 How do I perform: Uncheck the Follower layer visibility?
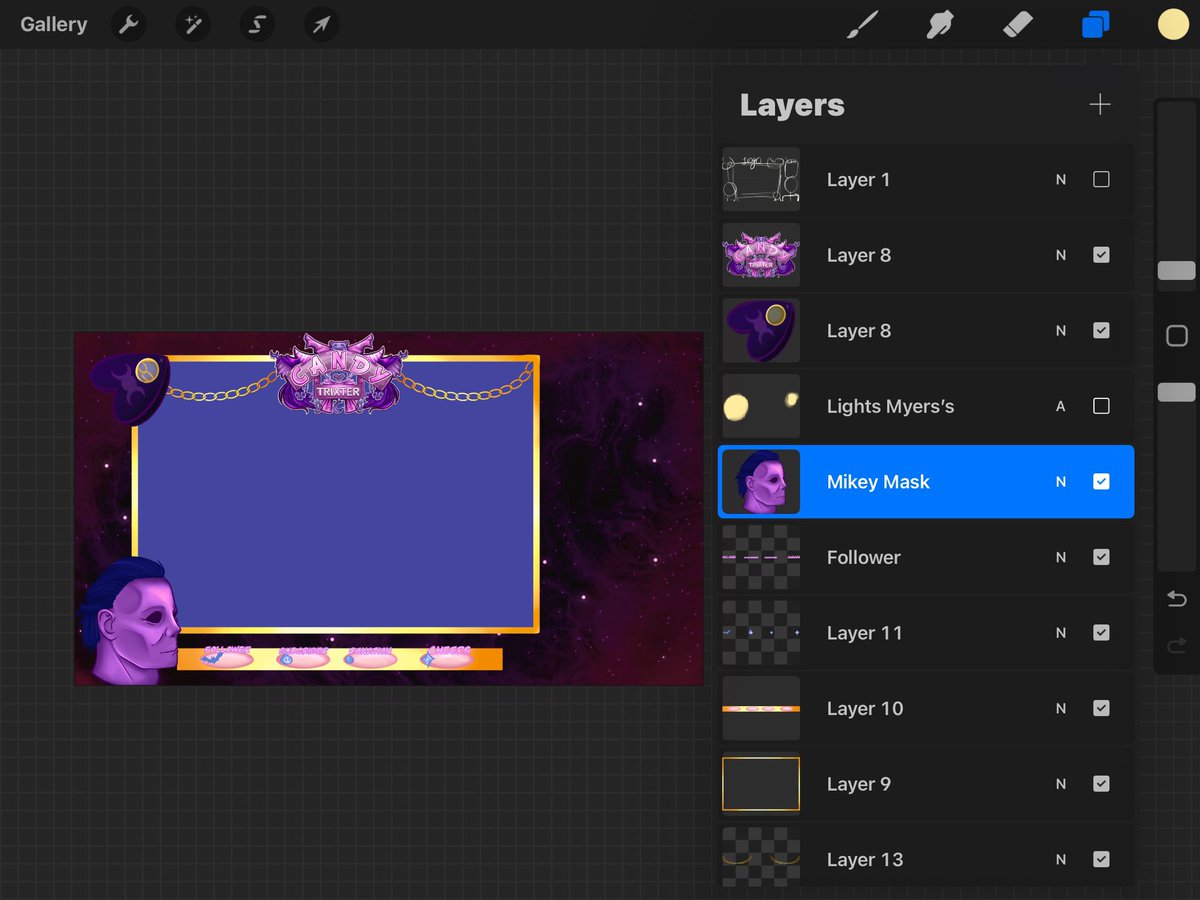1101,557
